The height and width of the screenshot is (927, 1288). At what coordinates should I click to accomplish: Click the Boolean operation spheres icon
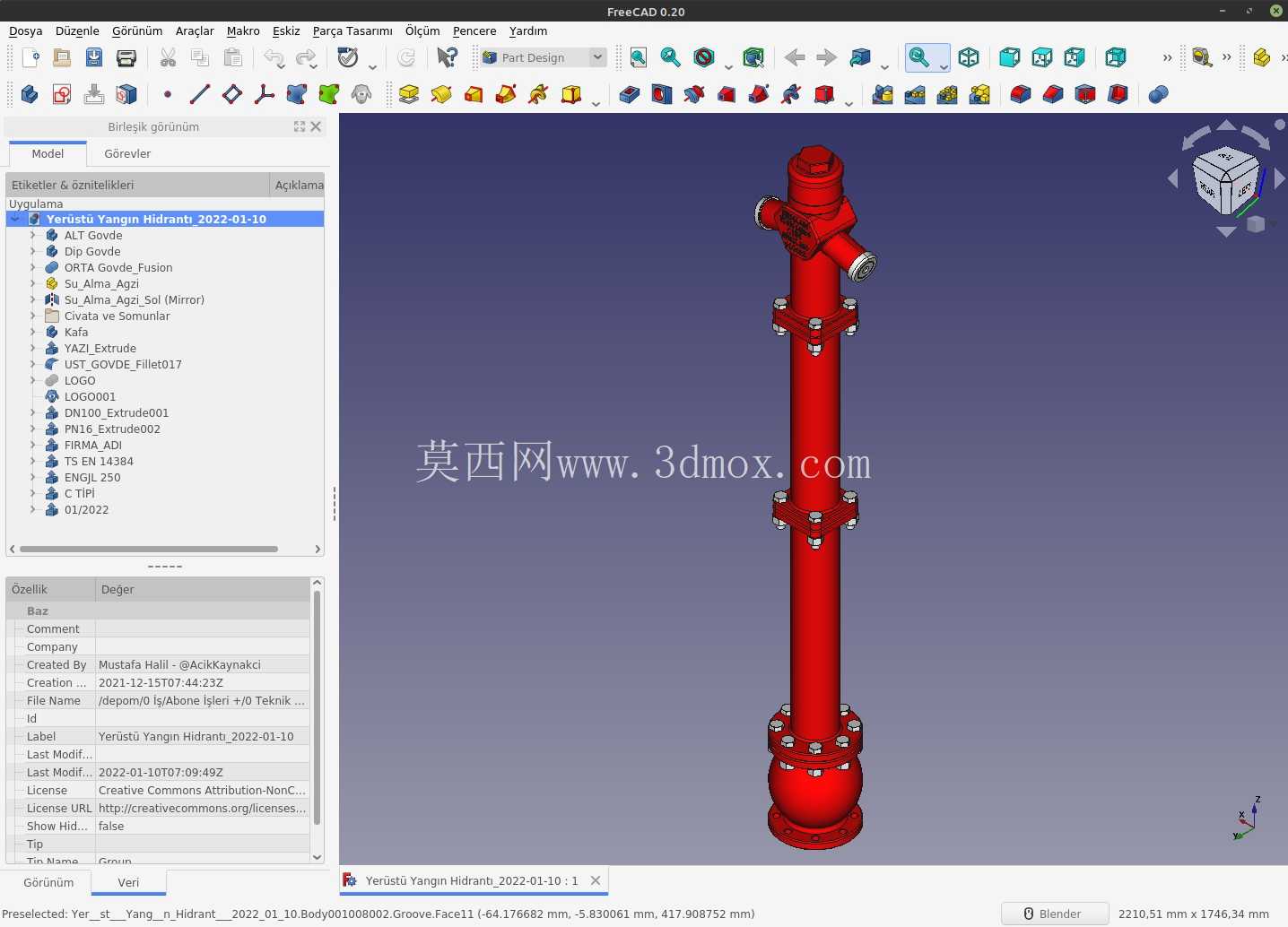(x=1159, y=94)
